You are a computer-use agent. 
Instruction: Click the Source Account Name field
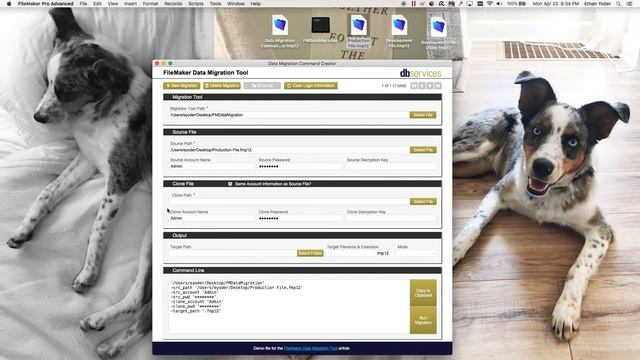[x=212, y=167]
